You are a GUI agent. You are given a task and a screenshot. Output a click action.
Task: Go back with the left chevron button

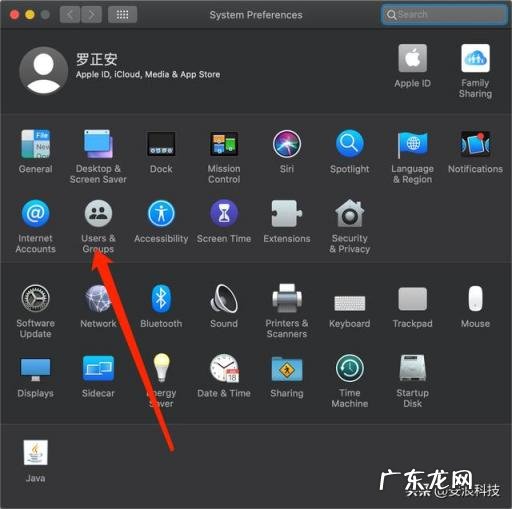pyautogui.click(x=70, y=15)
